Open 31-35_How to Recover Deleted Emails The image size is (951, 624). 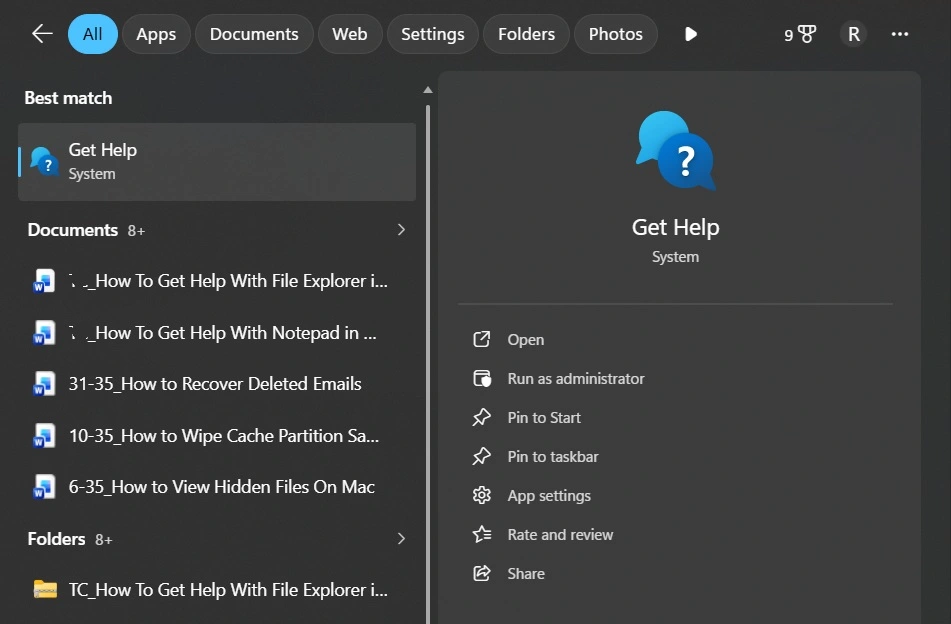[217, 384]
